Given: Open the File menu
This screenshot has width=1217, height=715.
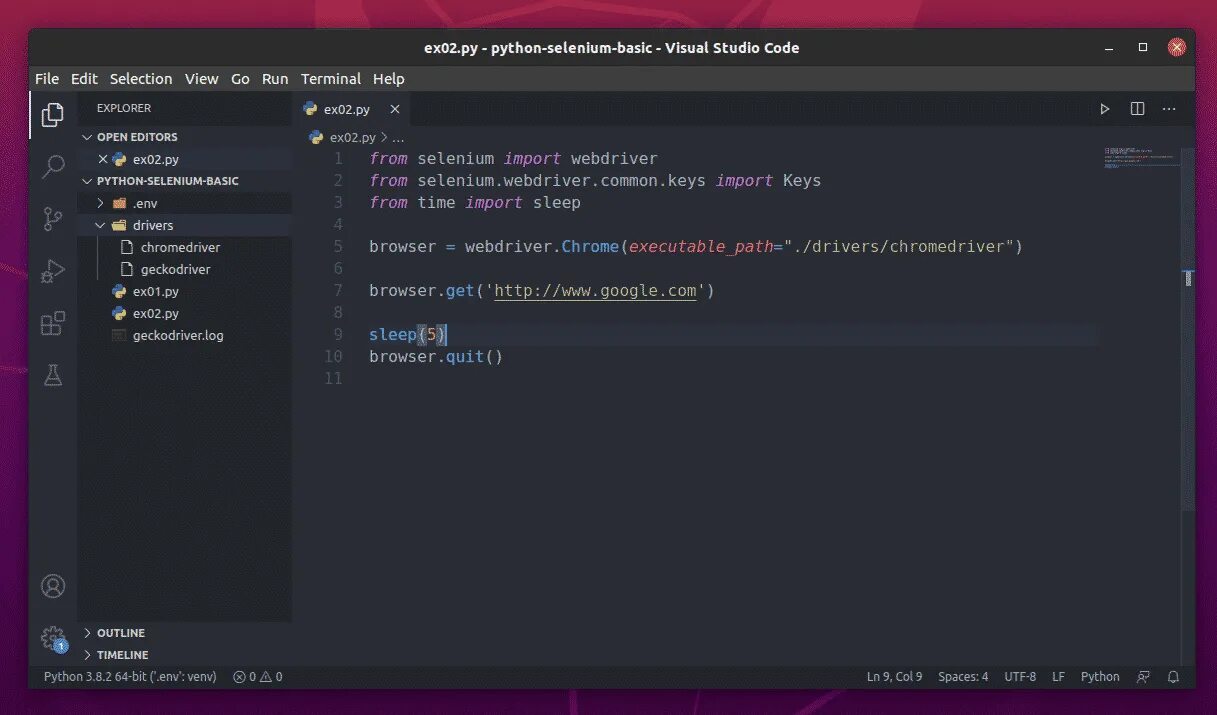Looking at the screenshot, I should click(x=47, y=79).
